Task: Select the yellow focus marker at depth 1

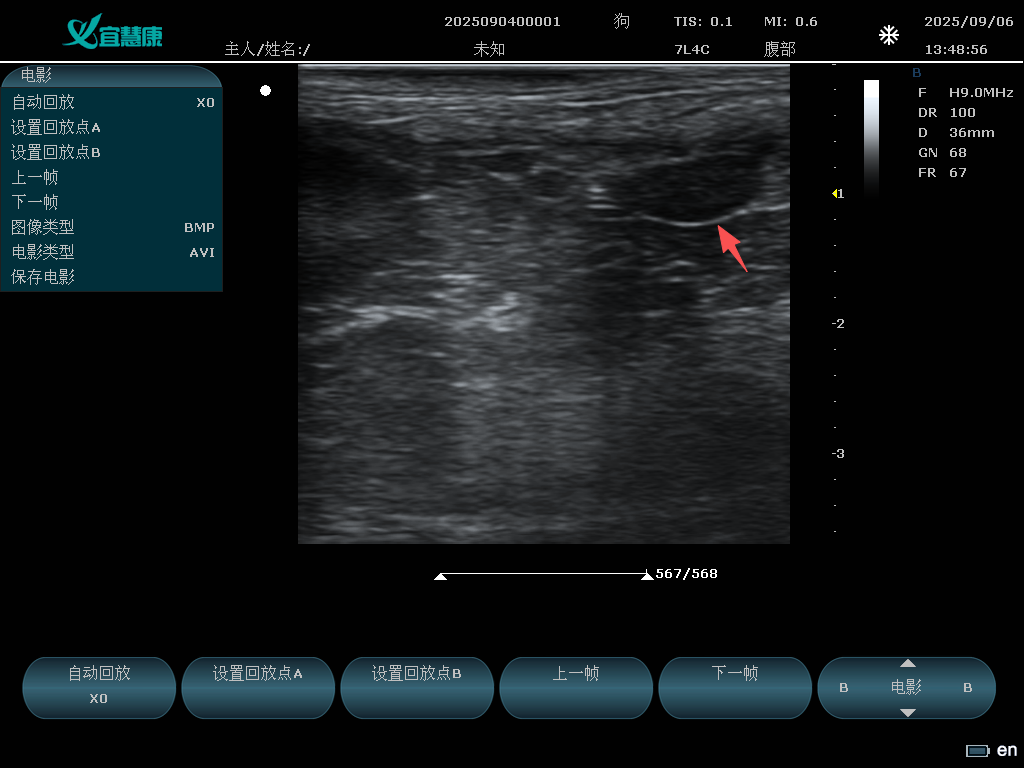Action: tap(835, 194)
